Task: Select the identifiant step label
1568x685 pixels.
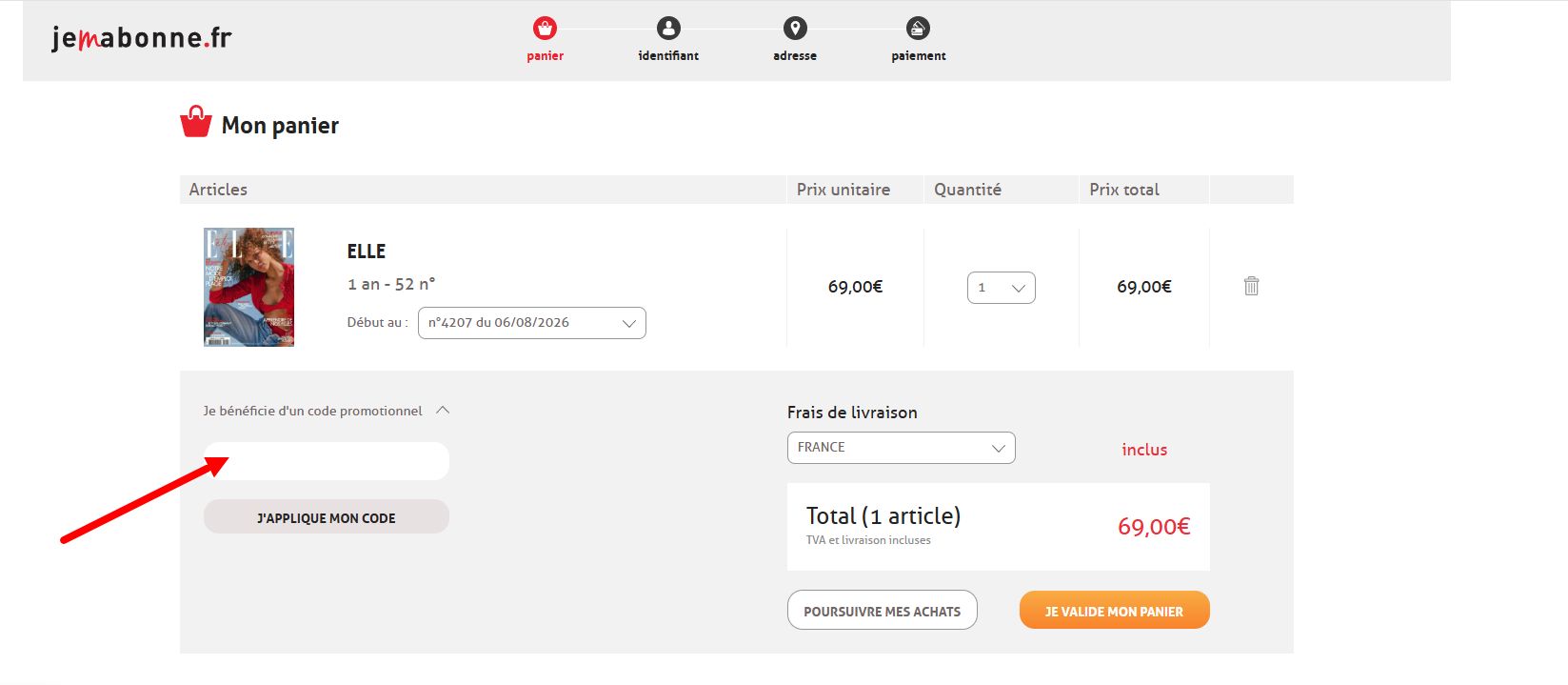Action: pyautogui.click(x=668, y=56)
